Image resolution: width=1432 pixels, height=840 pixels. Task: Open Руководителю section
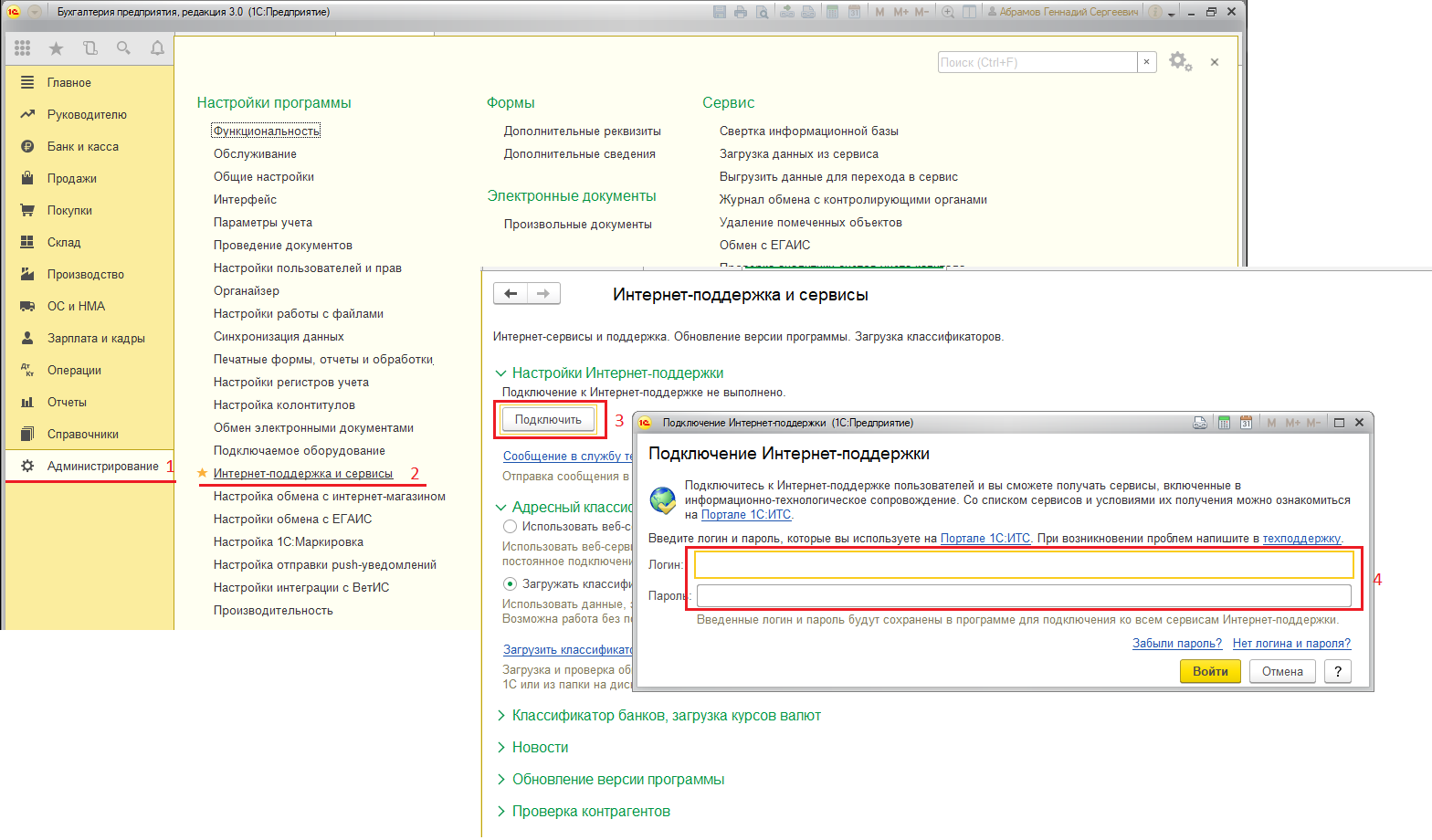pyautogui.click(x=89, y=114)
